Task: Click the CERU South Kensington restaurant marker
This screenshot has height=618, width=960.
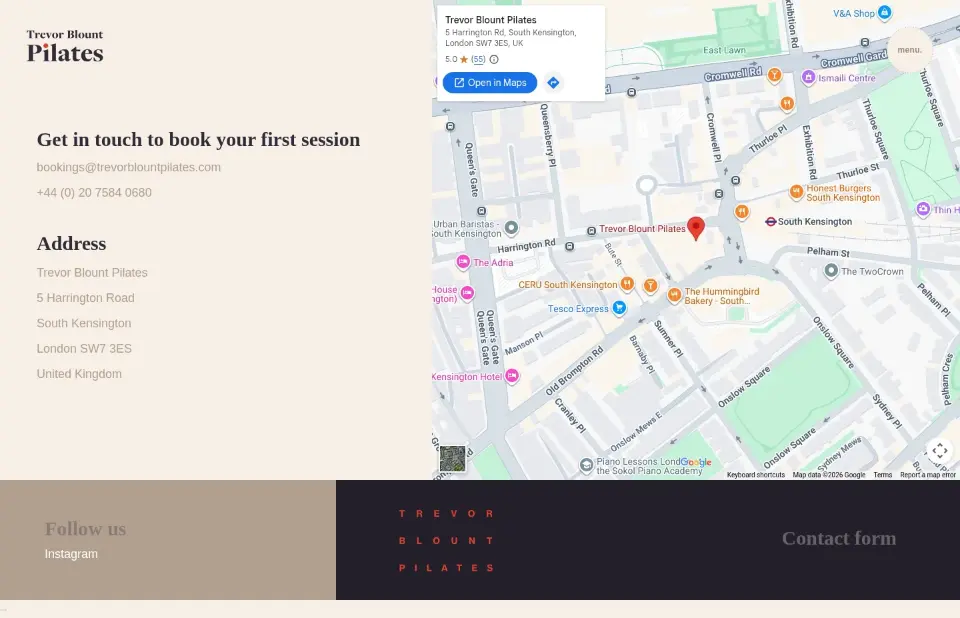Action: [x=627, y=284]
